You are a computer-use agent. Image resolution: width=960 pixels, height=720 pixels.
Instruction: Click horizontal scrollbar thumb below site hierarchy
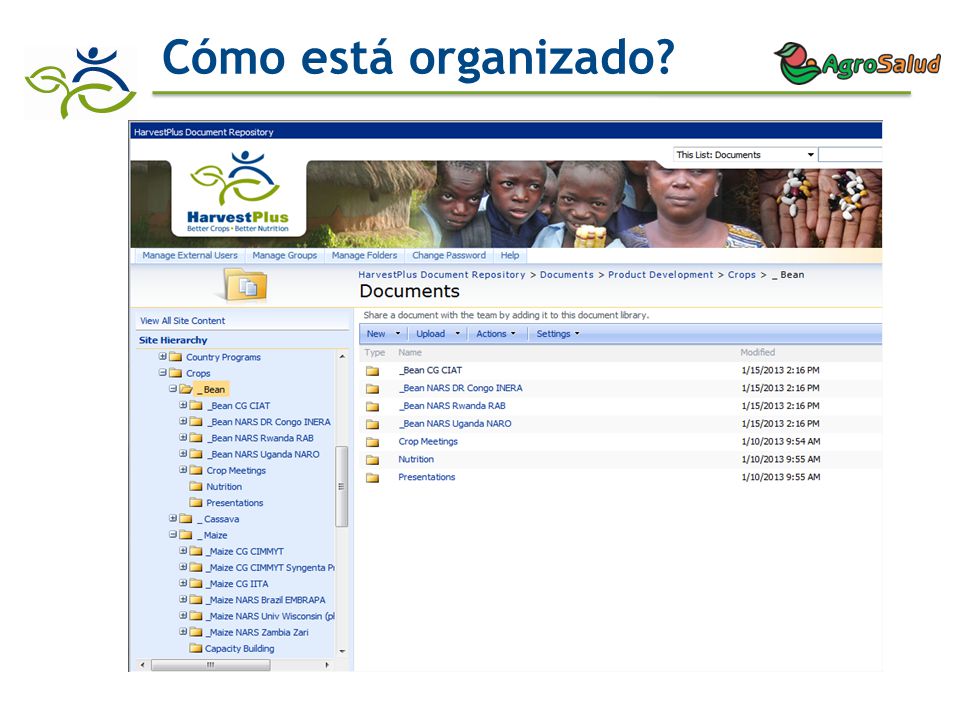coord(211,664)
